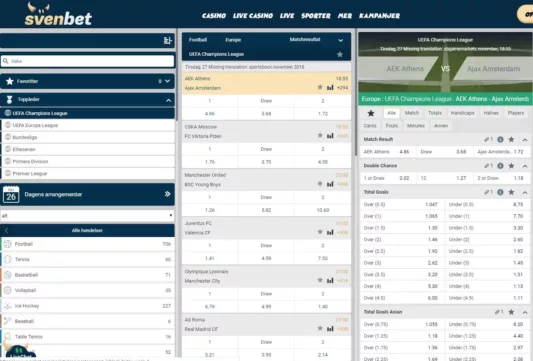The image size is (533, 361).
Task: Click the calendar icon for Dagens arrangementer
Action: (11, 194)
